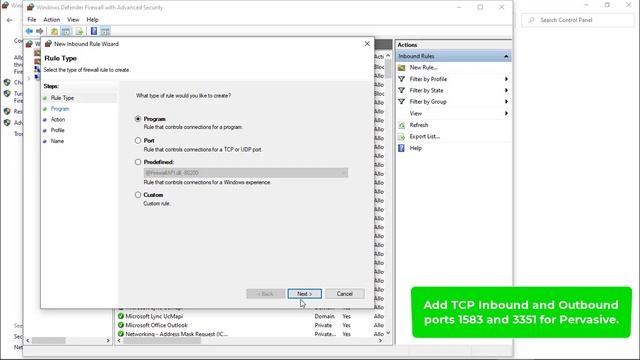Click the Filter by State funnel icon
640x360 pixels.
[x=402, y=90]
